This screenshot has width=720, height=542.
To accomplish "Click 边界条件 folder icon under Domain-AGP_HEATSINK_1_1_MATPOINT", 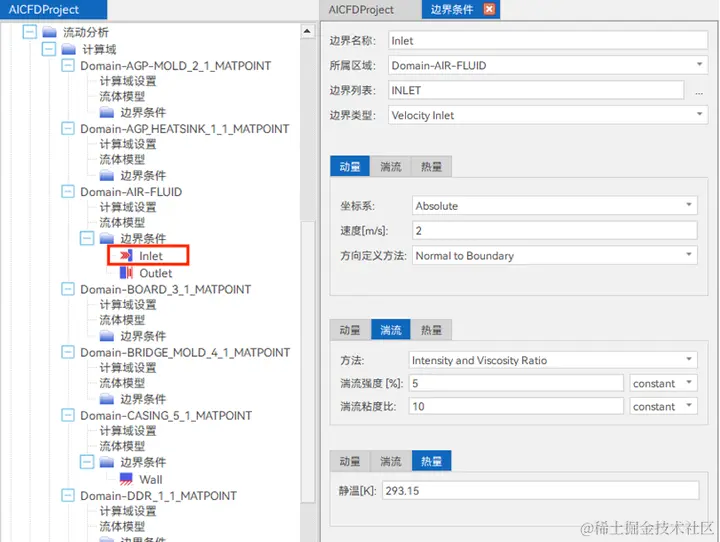I will [107, 175].
